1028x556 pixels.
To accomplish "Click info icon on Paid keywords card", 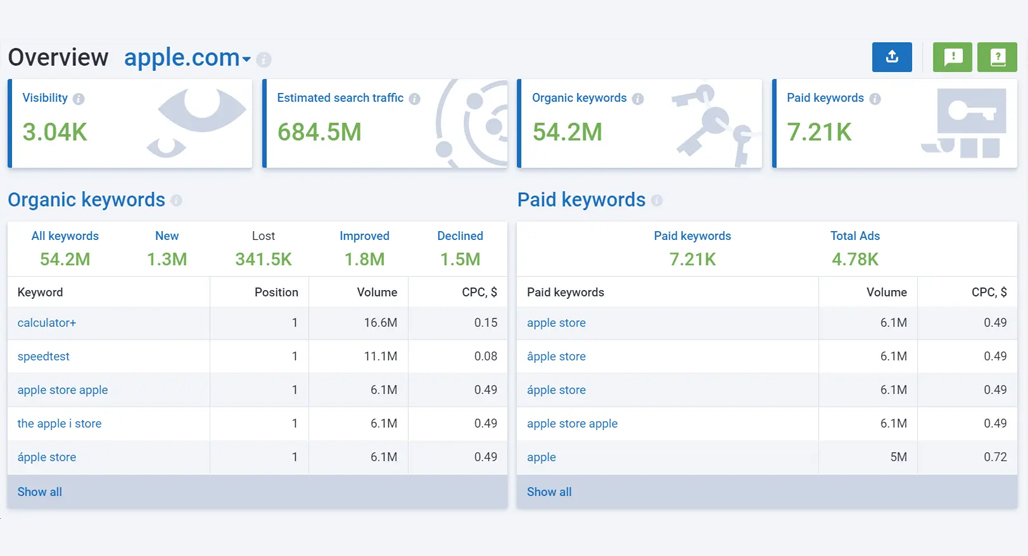I will tap(875, 99).
